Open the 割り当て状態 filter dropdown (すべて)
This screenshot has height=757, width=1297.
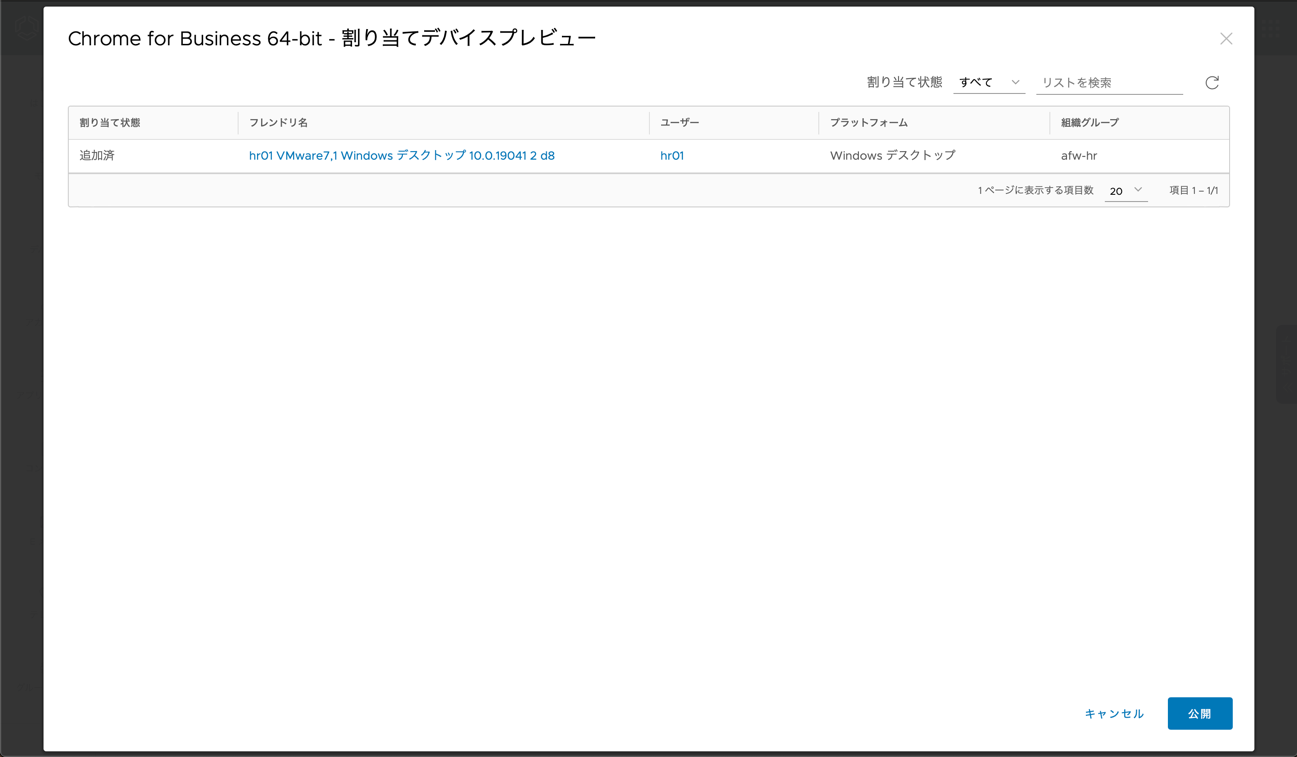[x=989, y=83]
